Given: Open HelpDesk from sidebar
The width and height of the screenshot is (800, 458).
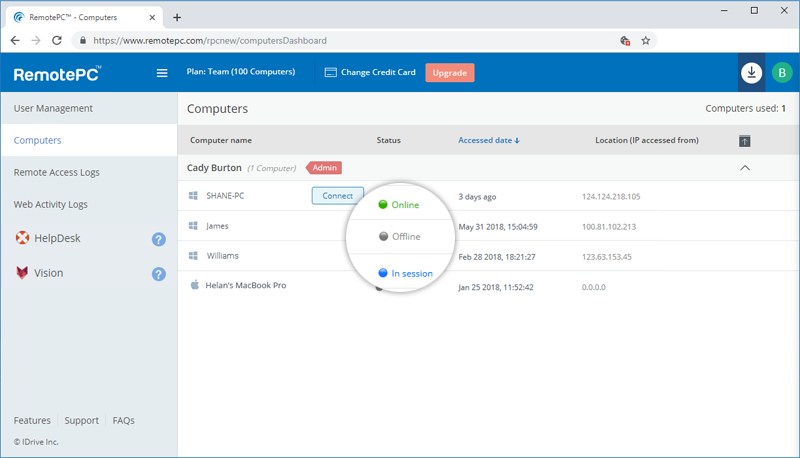Looking at the screenshot, I should 57,238.
